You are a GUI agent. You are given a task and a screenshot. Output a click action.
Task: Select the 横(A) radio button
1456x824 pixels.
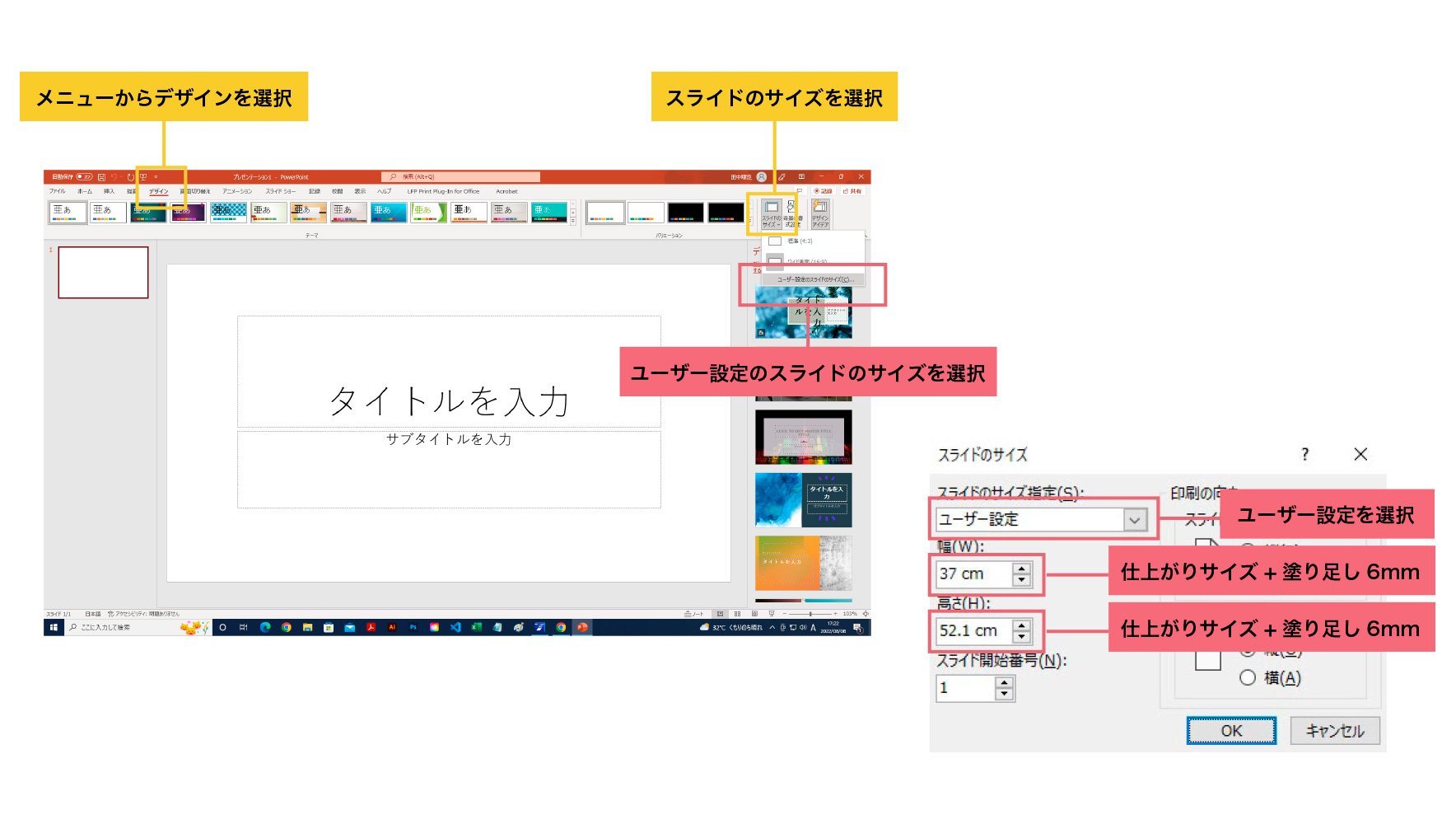[x=1248, y=677]
